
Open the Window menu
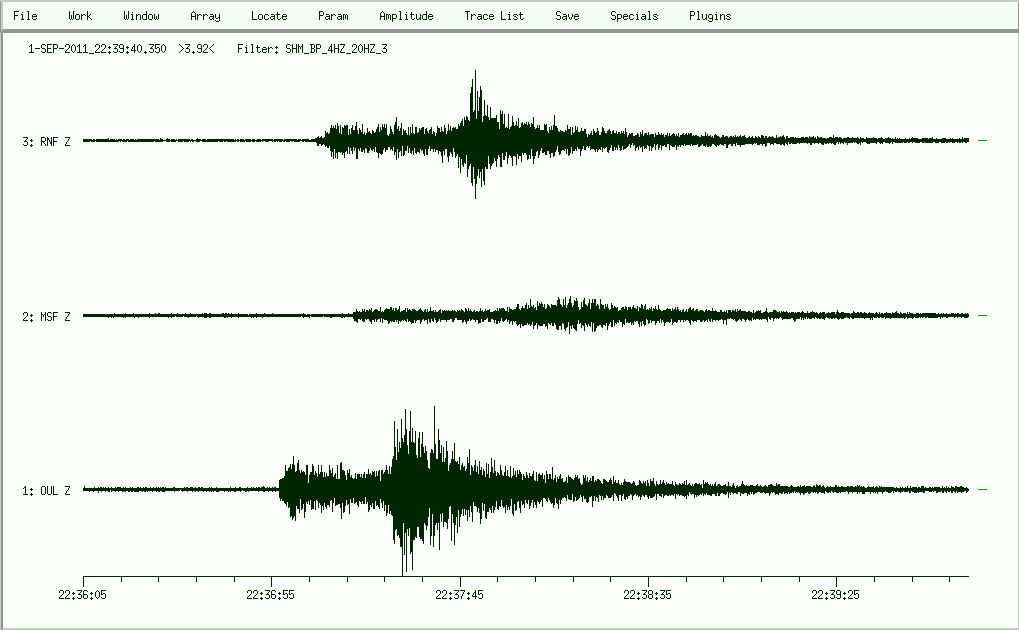pyautogui.click(x=141, y=16)
